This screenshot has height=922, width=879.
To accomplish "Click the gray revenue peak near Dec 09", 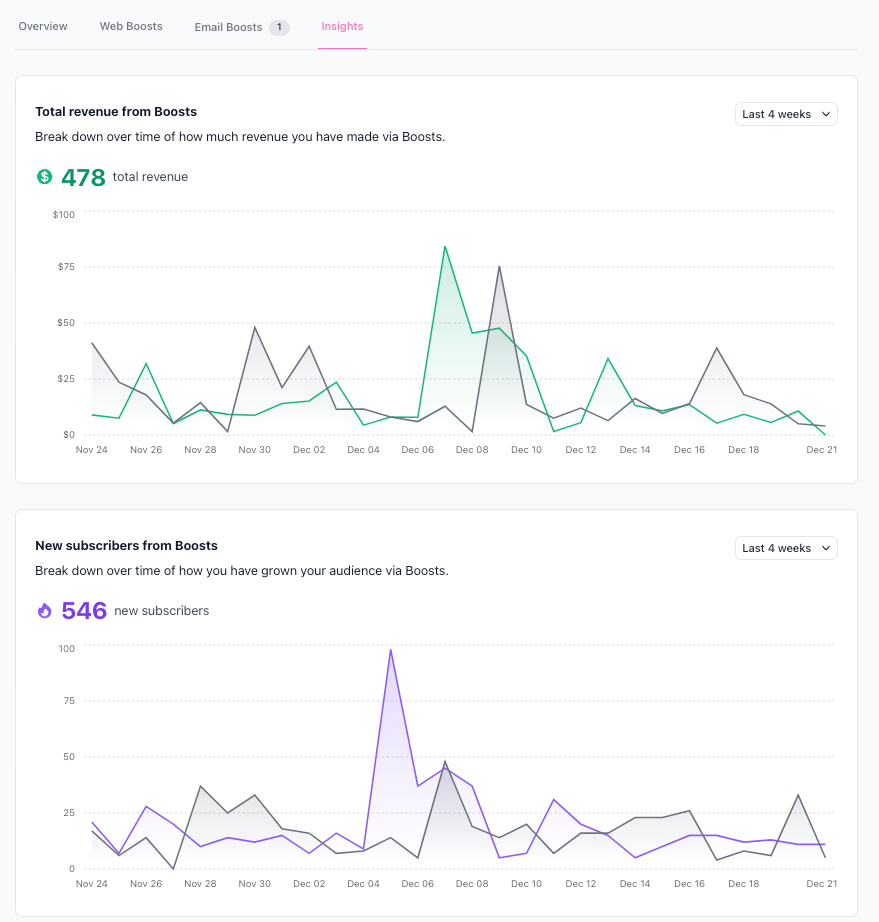I will [x=499, y=266].
